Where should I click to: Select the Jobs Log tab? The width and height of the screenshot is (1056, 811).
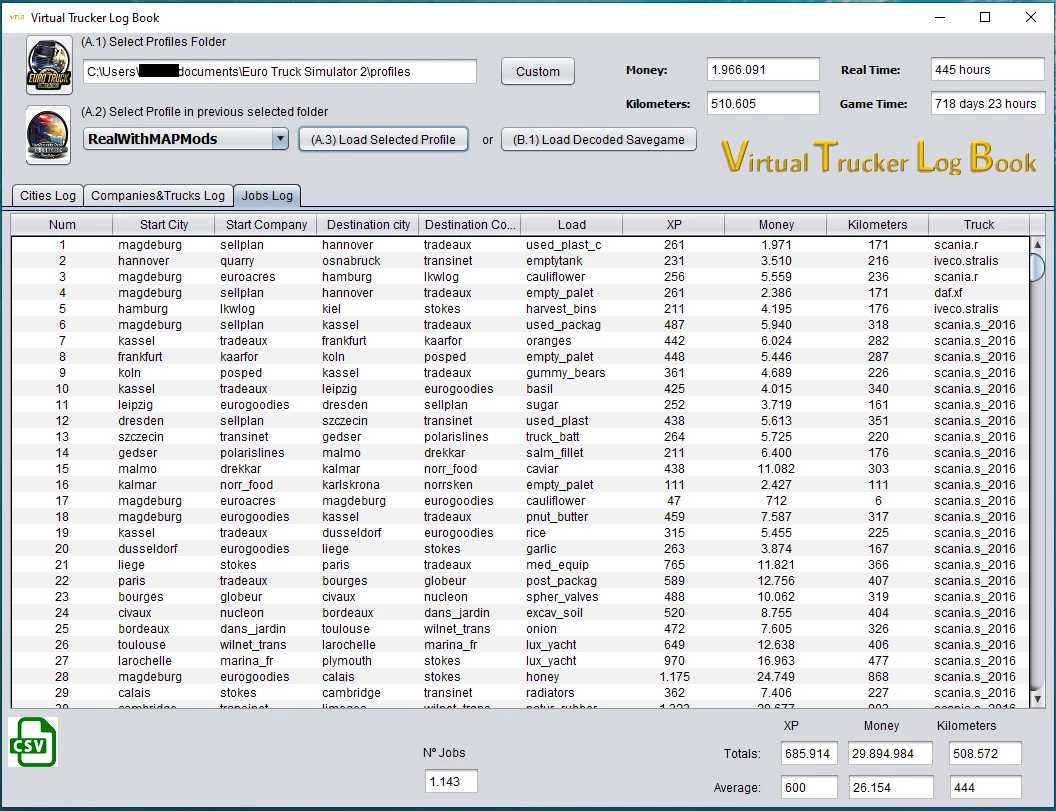point(267,196)
